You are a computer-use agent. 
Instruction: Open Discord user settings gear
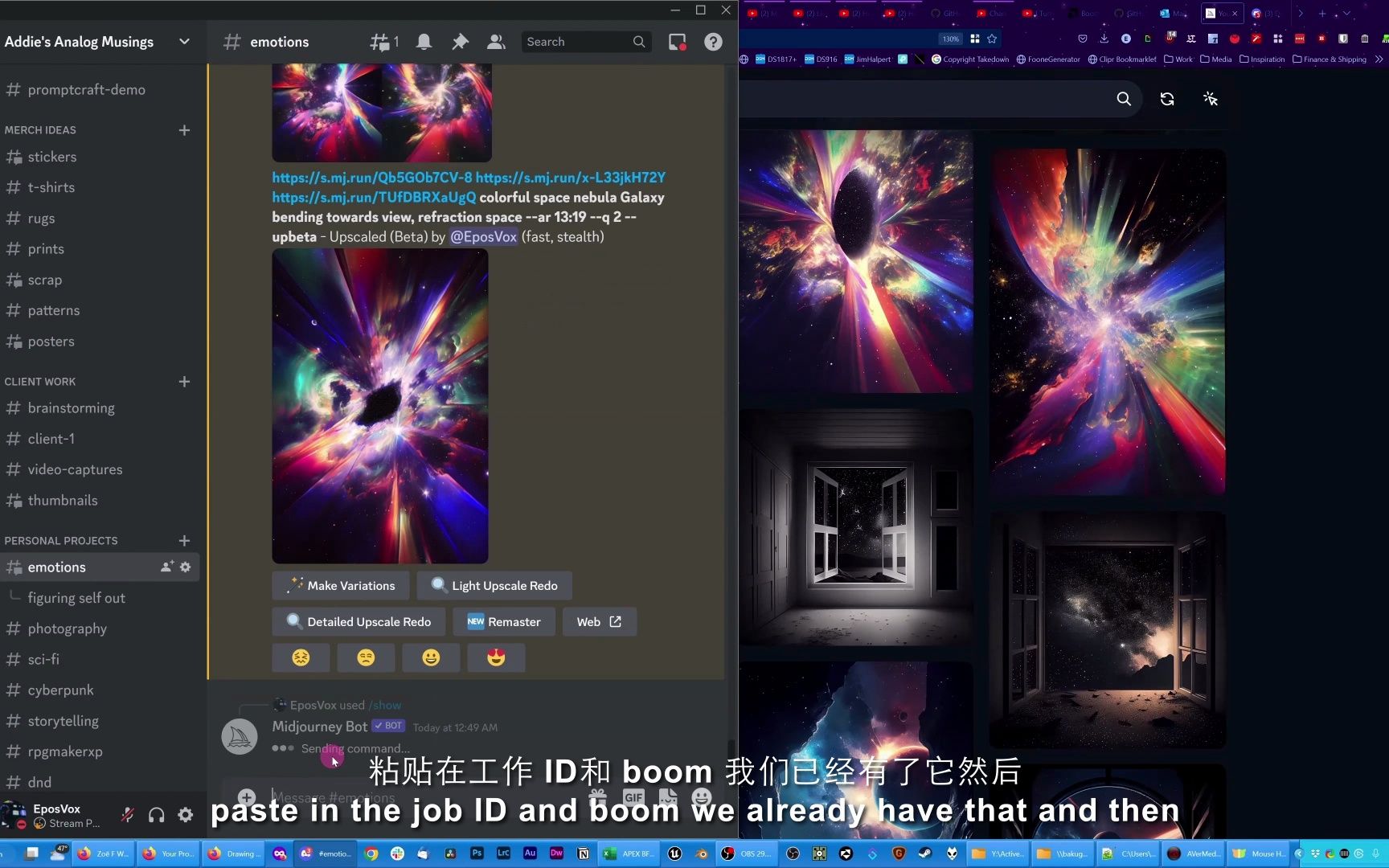tap(186, 815)
